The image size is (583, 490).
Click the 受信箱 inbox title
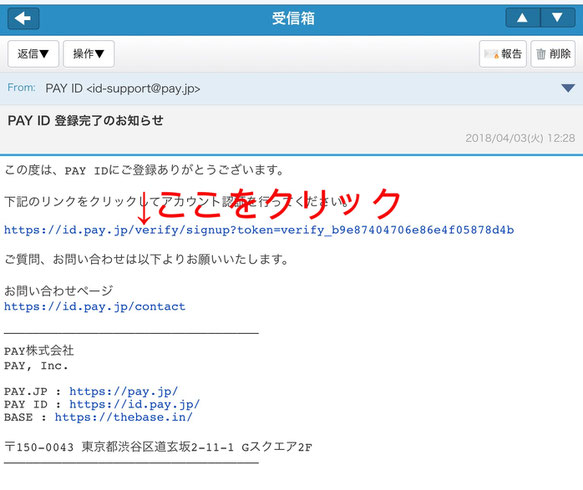[293, 18]
